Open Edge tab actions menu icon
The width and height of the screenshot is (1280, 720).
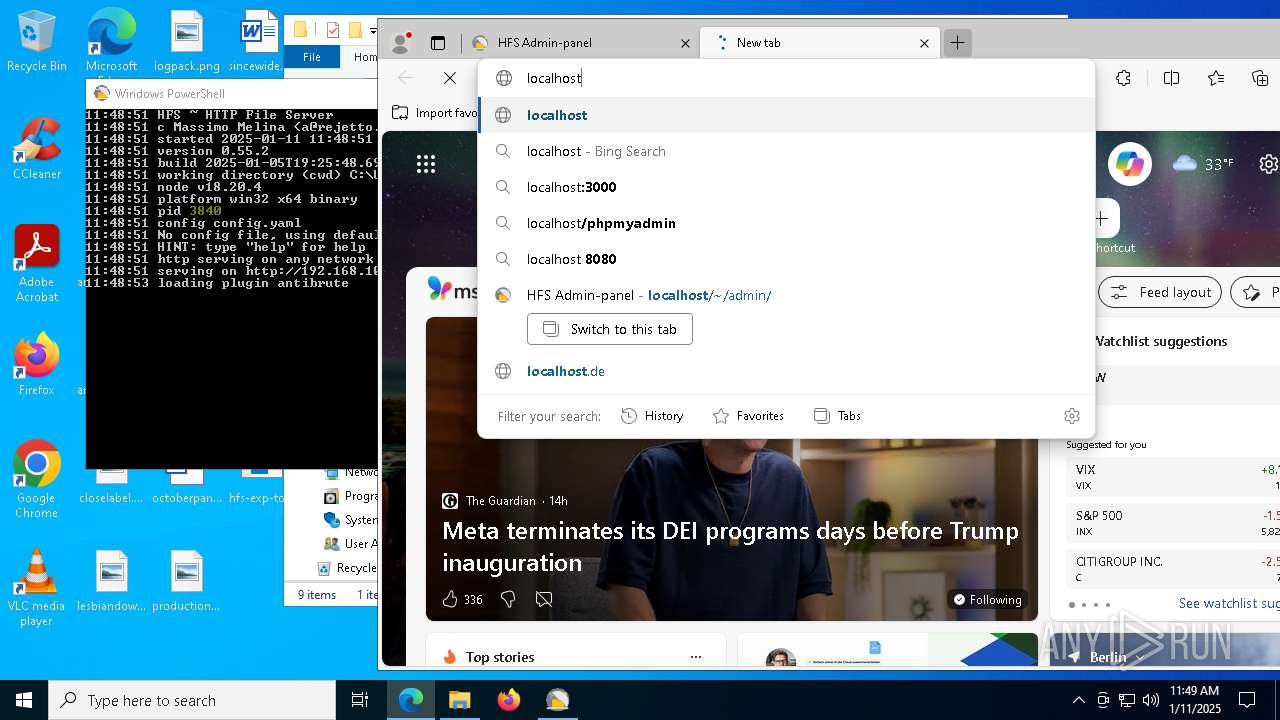click(x=437, y=43)
